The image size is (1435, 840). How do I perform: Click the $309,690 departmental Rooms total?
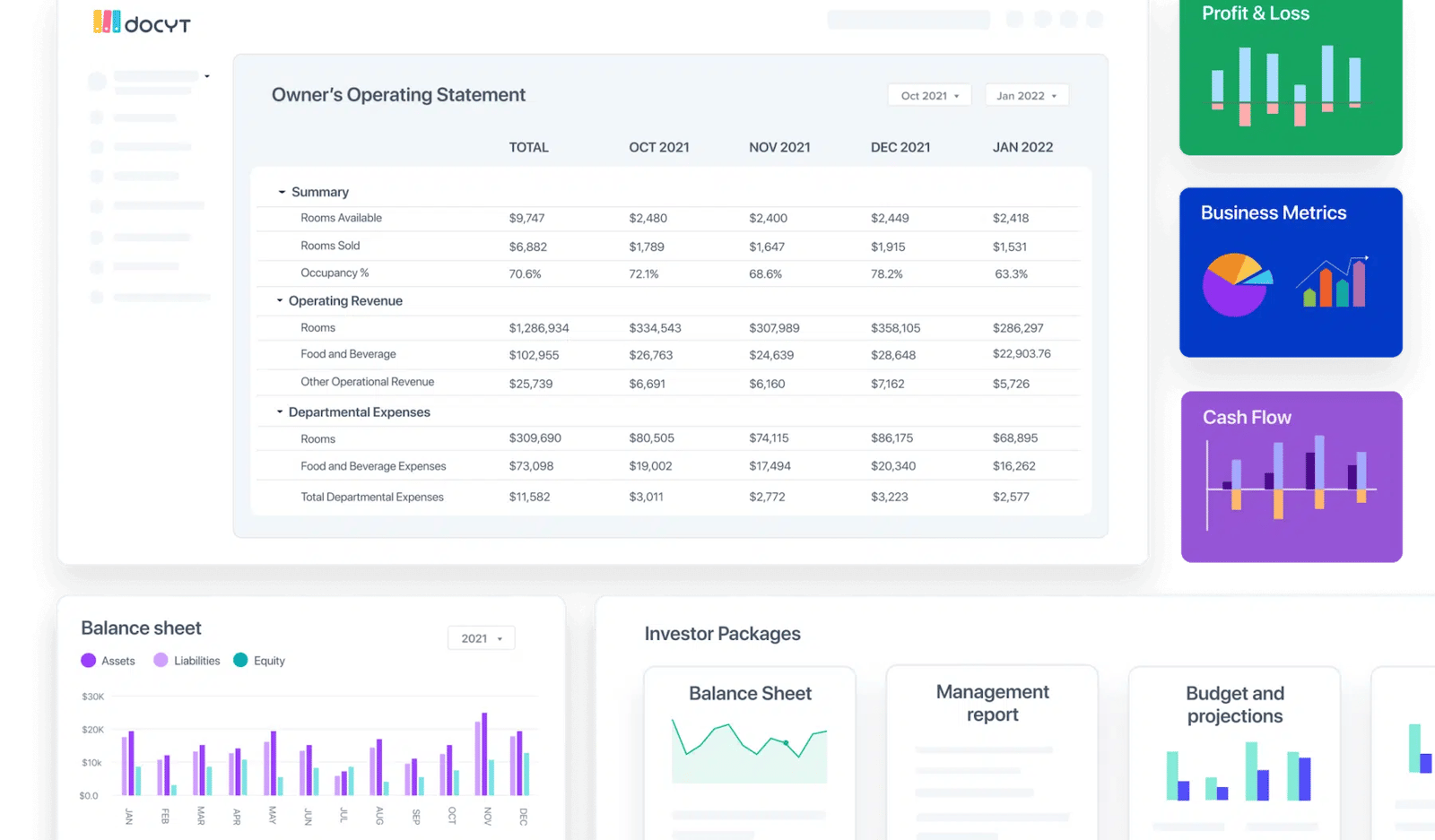tap(535, 438)
